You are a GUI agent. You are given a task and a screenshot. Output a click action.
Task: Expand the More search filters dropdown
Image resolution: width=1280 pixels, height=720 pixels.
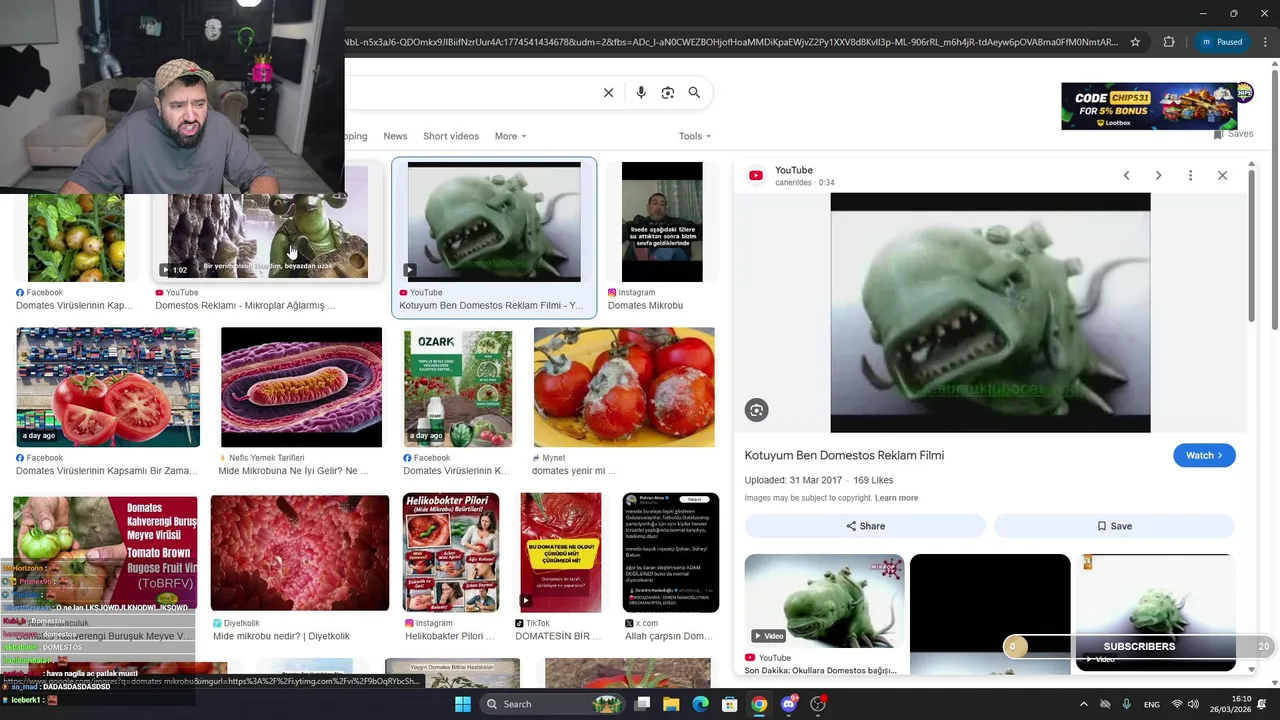tap(510, 136)
